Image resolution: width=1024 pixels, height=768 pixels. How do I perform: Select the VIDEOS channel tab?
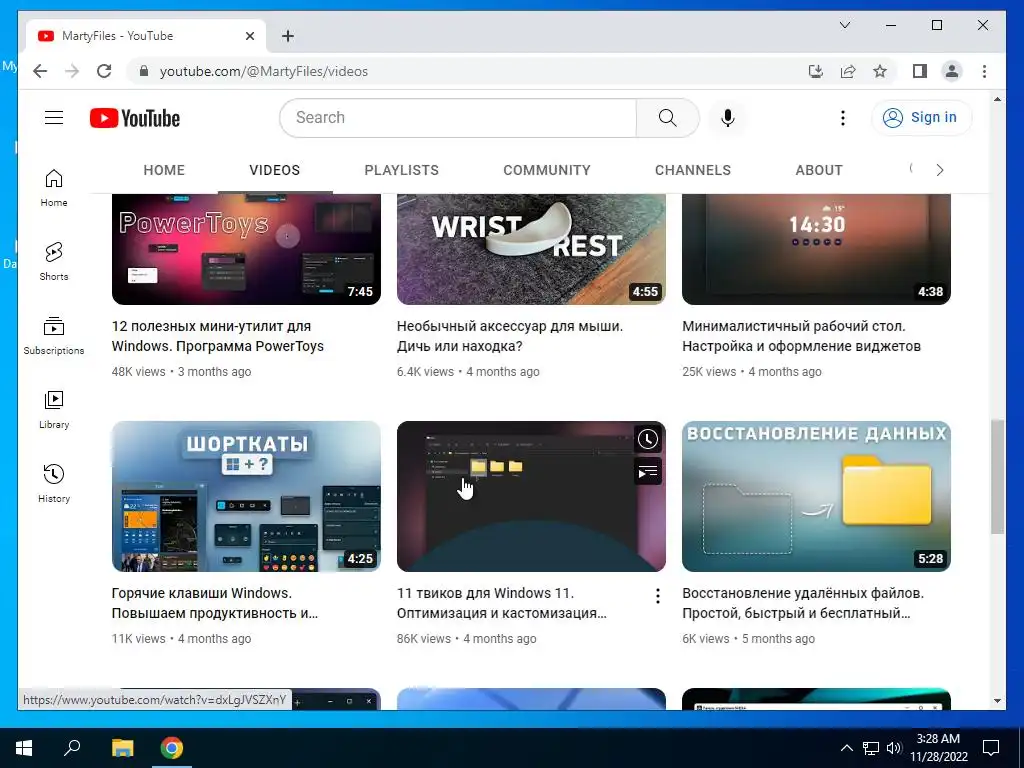[274, 170]
